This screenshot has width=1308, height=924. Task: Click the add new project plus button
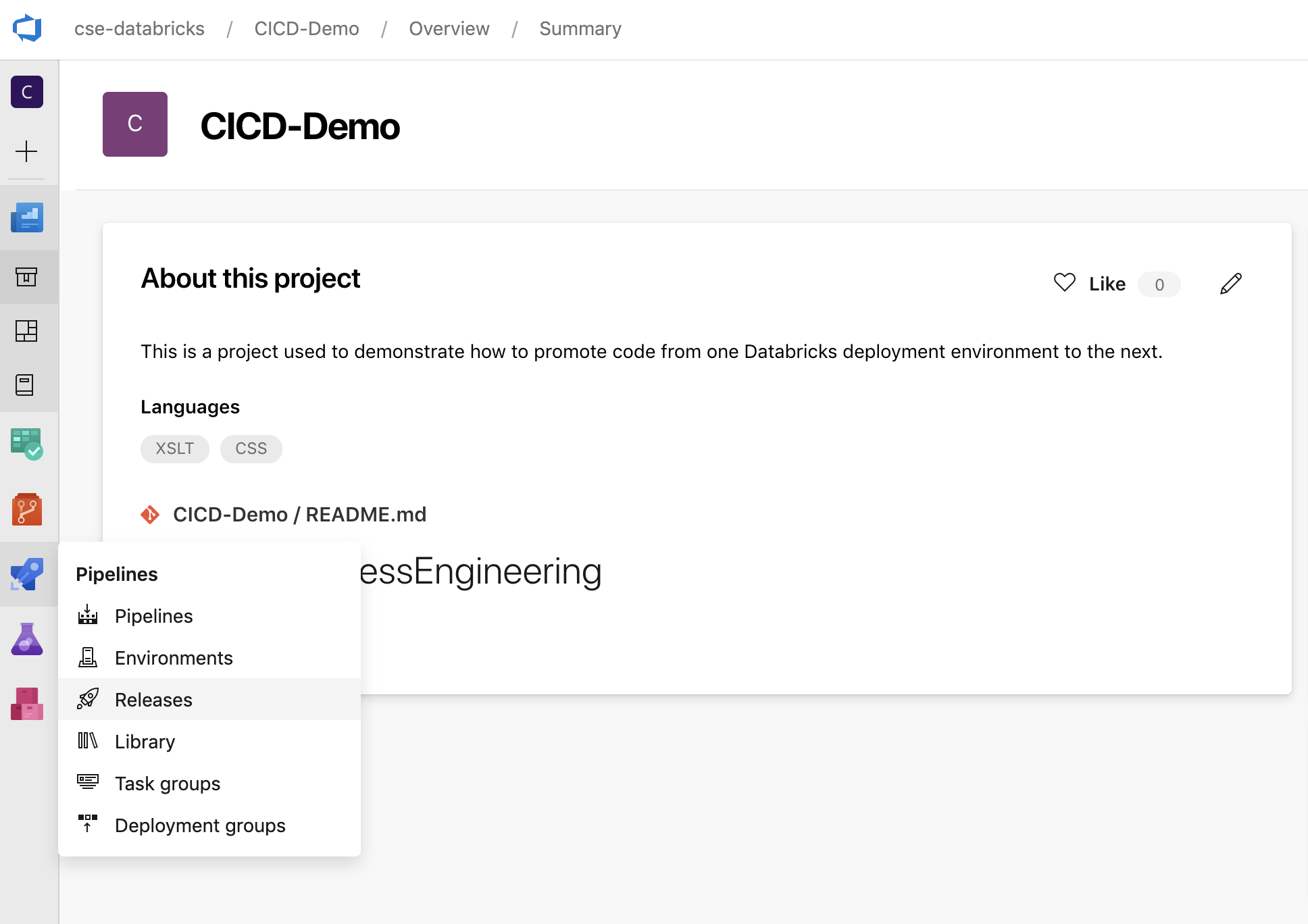[27, 152]
